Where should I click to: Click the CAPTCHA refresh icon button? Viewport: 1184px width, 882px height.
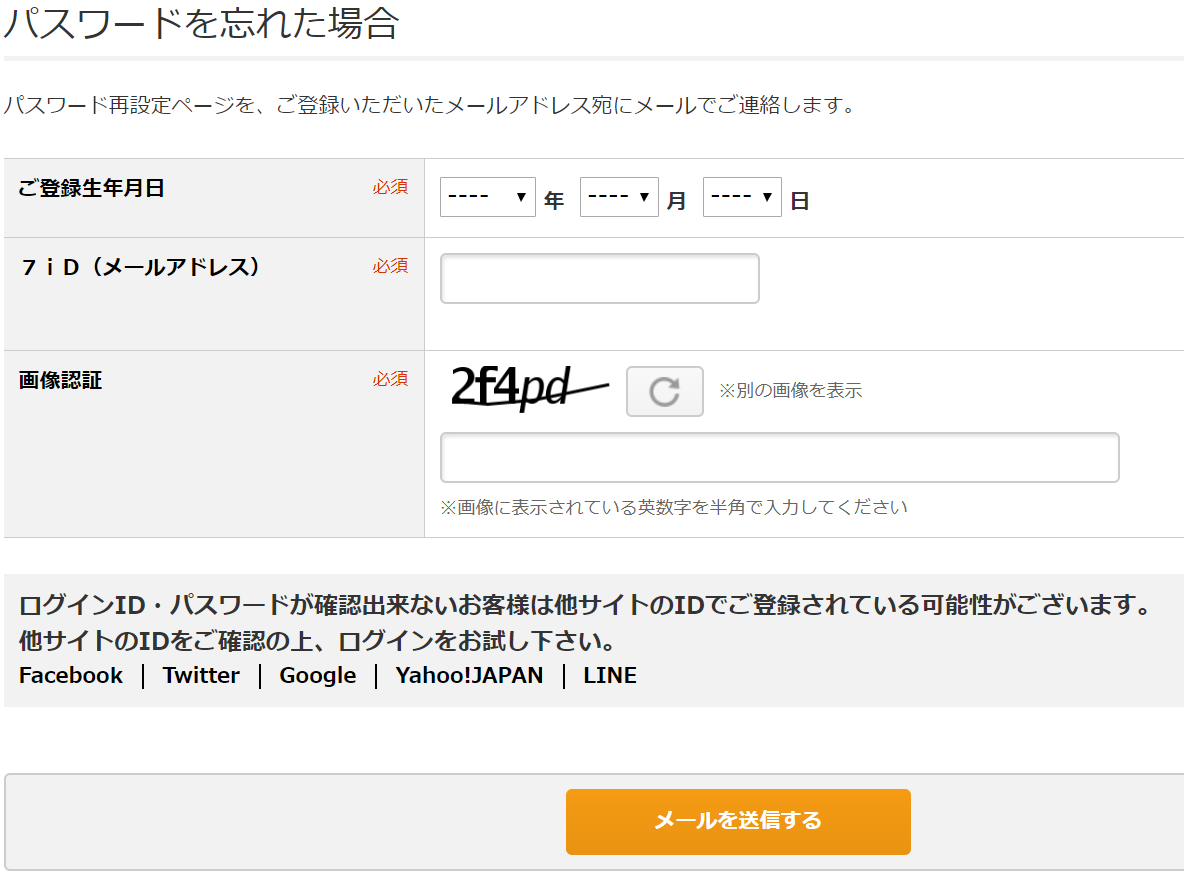pos(664,391)
